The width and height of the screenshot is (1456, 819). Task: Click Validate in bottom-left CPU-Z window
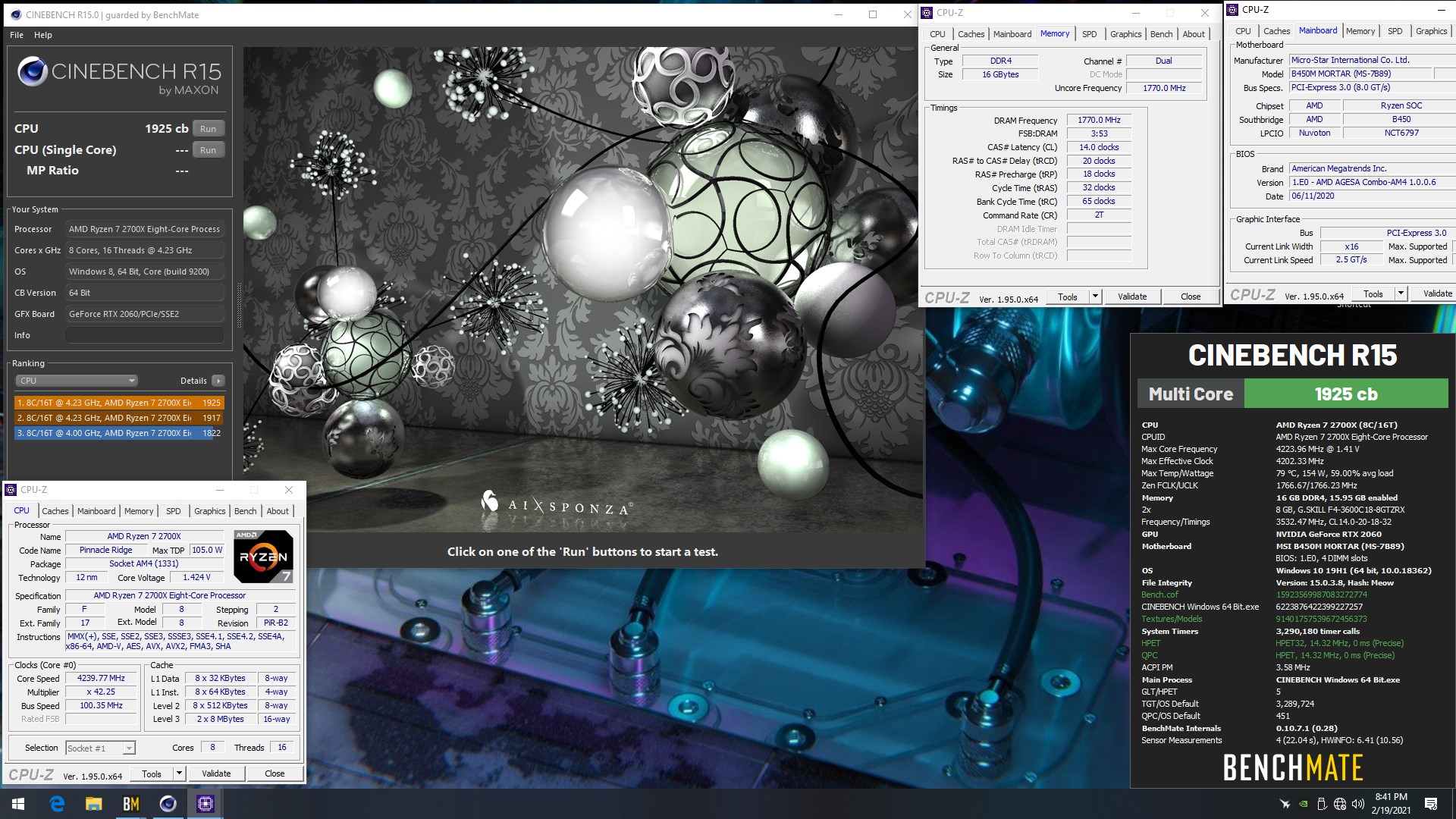[216, 774]
